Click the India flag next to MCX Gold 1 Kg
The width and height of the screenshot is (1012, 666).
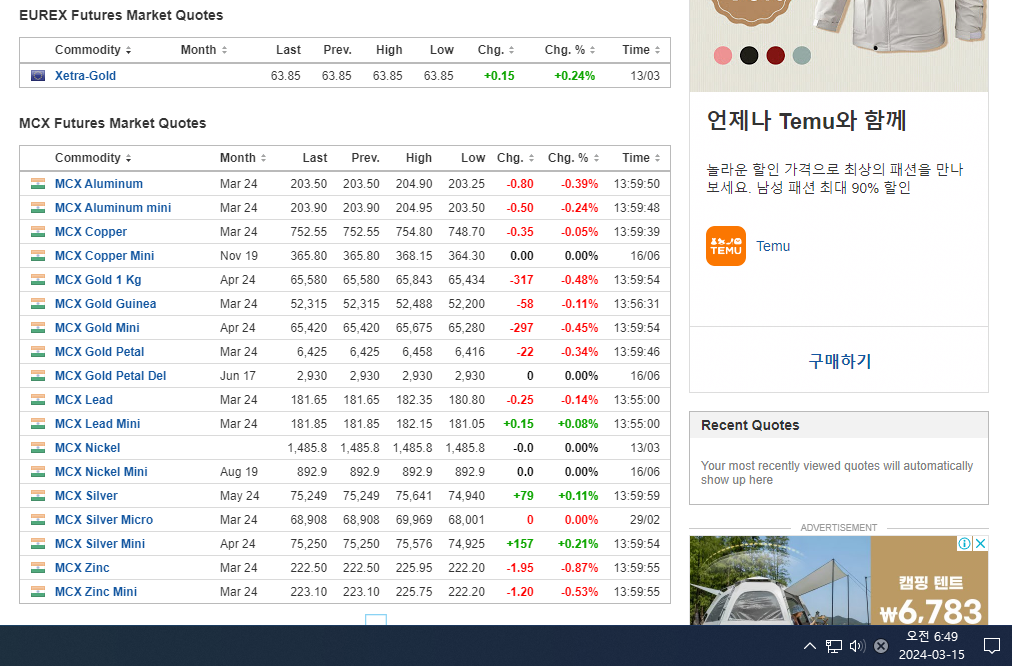pos(38,280)
